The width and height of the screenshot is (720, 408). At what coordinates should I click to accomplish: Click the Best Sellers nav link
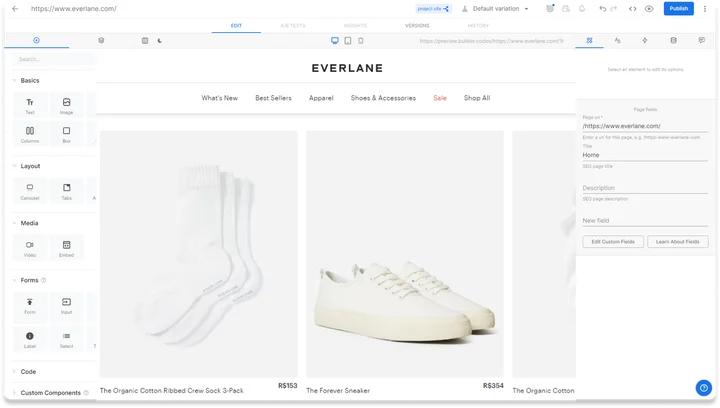[273, 98]
